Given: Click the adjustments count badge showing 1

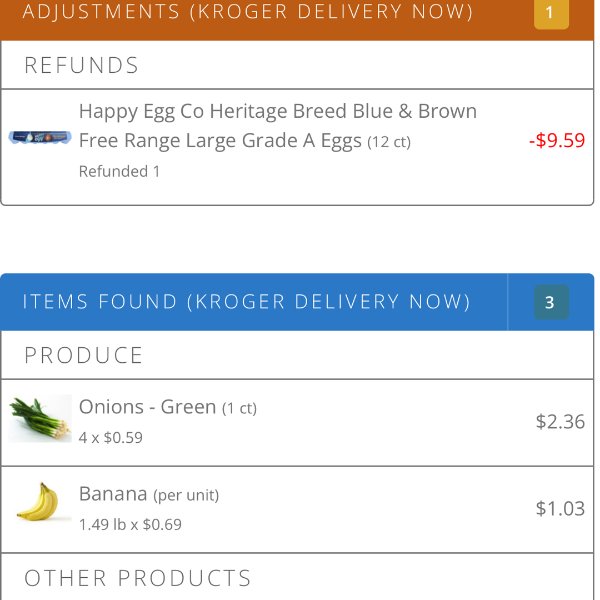Looking at the screenshot, I should (551, 13).
